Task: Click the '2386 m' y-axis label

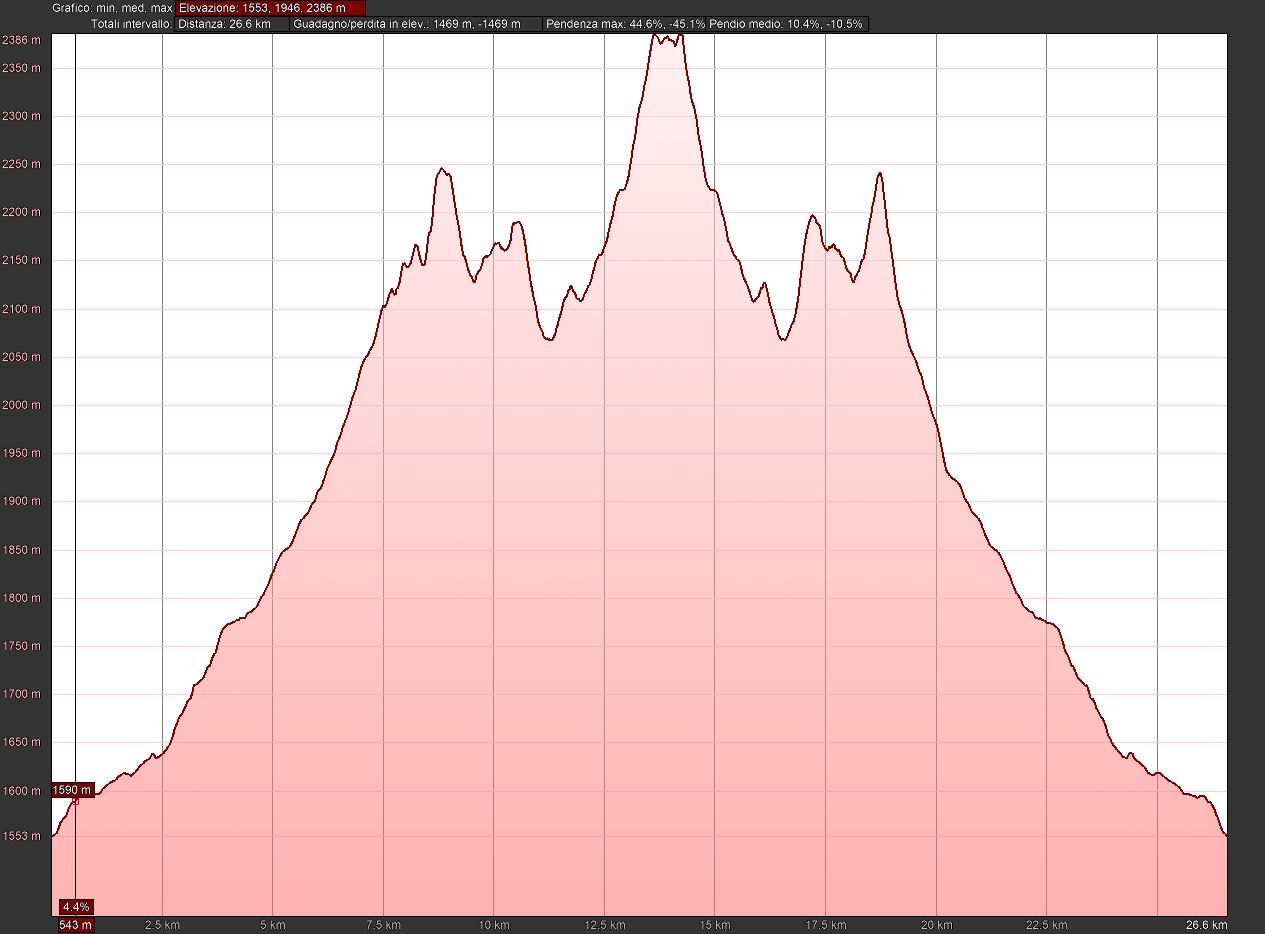Action: 21,40
